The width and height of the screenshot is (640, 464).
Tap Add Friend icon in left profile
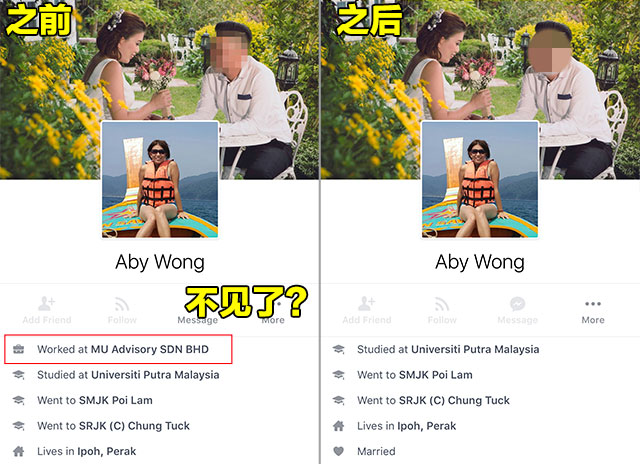click(x=47, y=304)
